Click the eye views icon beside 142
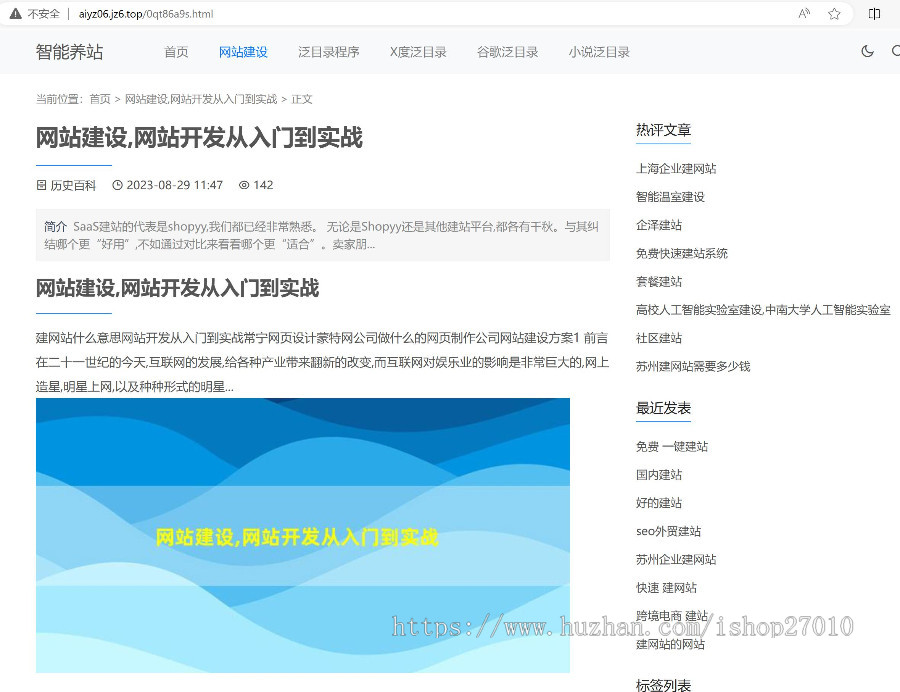The width and height of the screenshot is (900, 692). coord(244,185)
